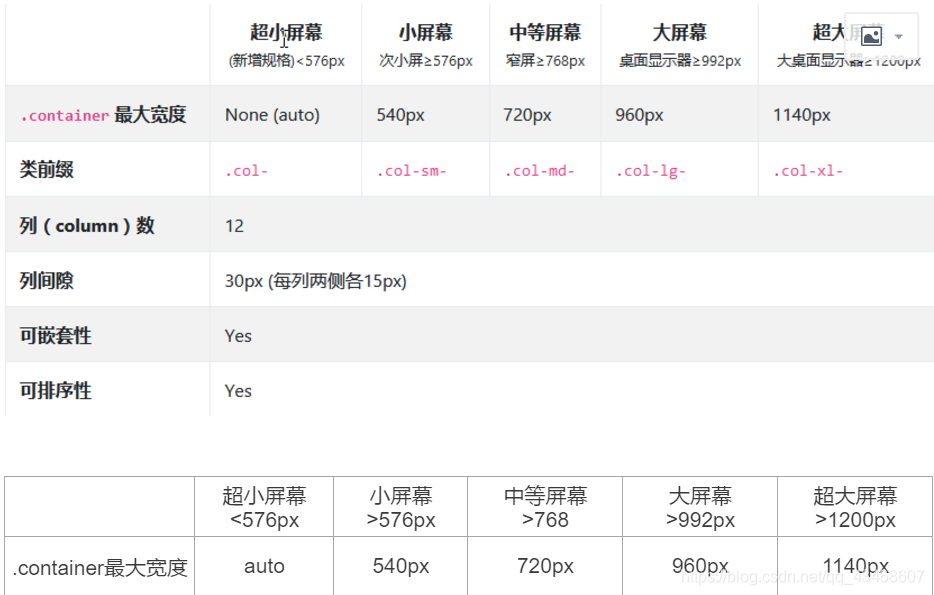This screenshot has width=934, height=595.
Task: Select the '小屏幕' header in the upper table
Action: click(426, 32)
